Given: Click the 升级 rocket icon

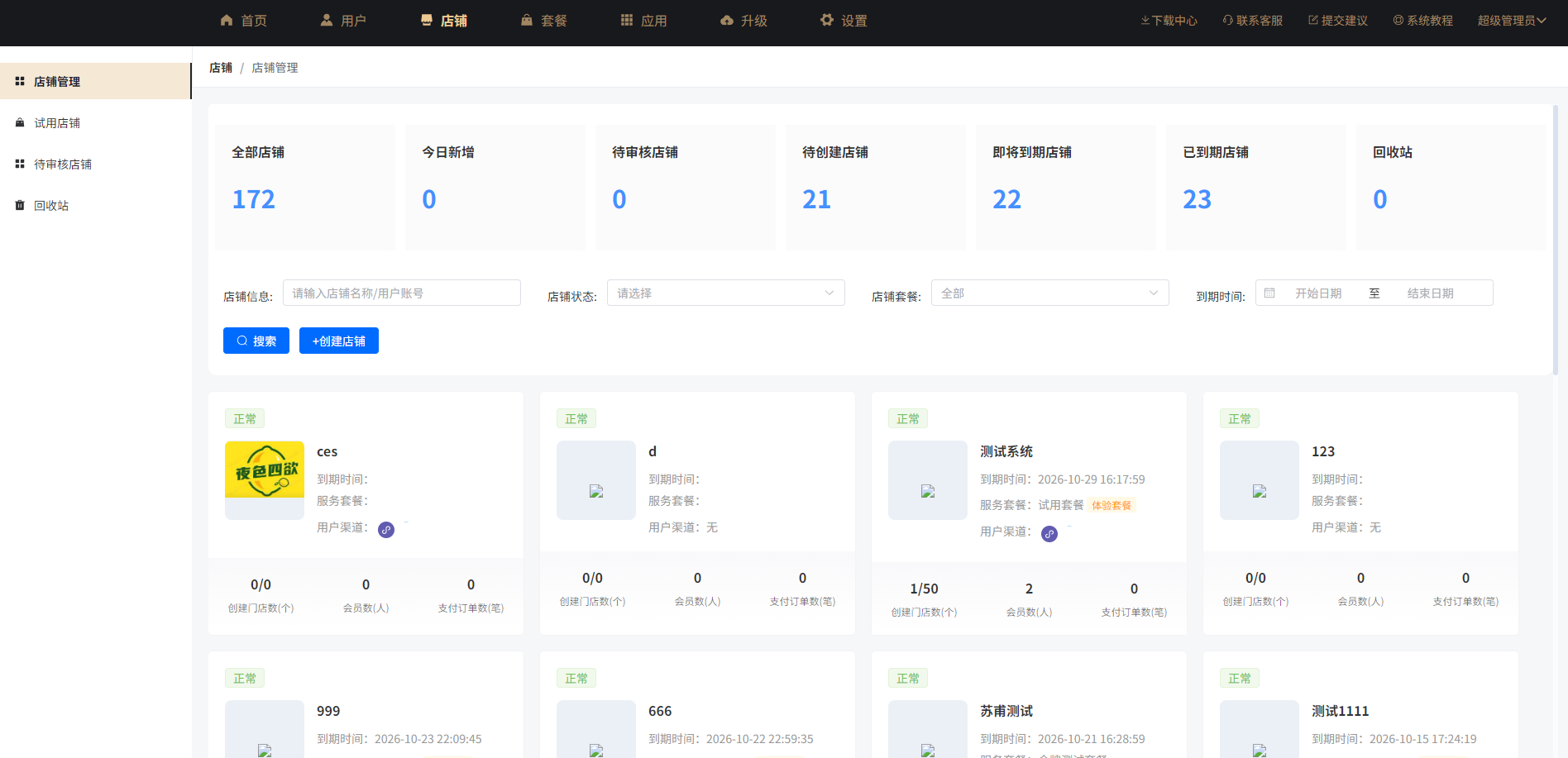Looking at the screenshot, I should click(x=726, y=19).
